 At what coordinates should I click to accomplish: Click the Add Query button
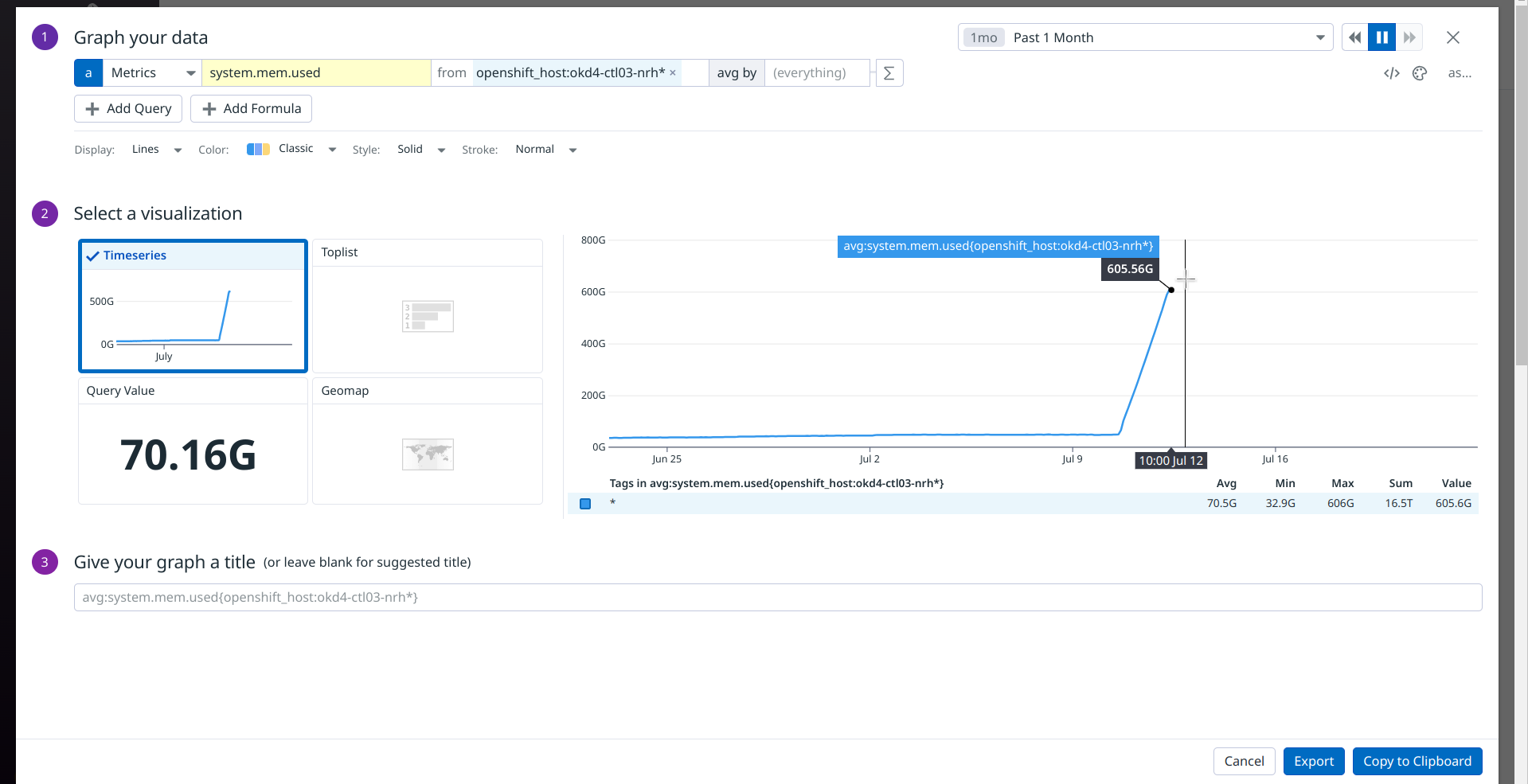(x=127, y=108)
